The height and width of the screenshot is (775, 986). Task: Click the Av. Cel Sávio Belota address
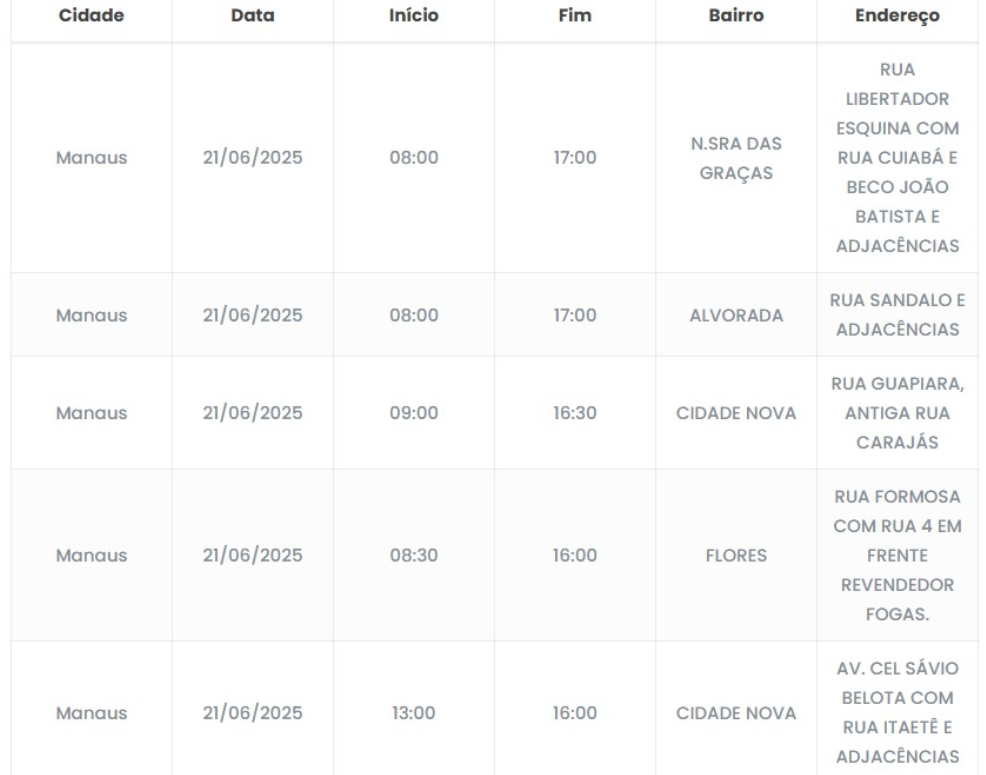pos(897,713)
